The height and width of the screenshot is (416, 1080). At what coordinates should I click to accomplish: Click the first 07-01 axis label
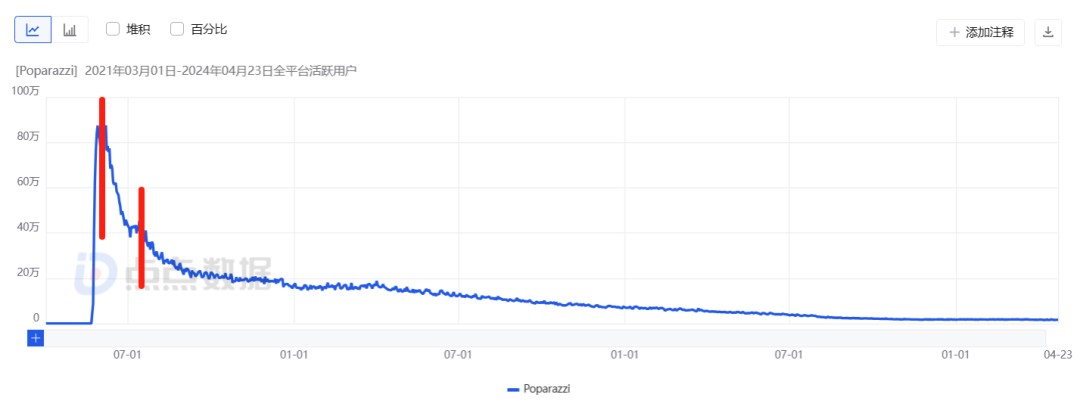tap(128, 355)
